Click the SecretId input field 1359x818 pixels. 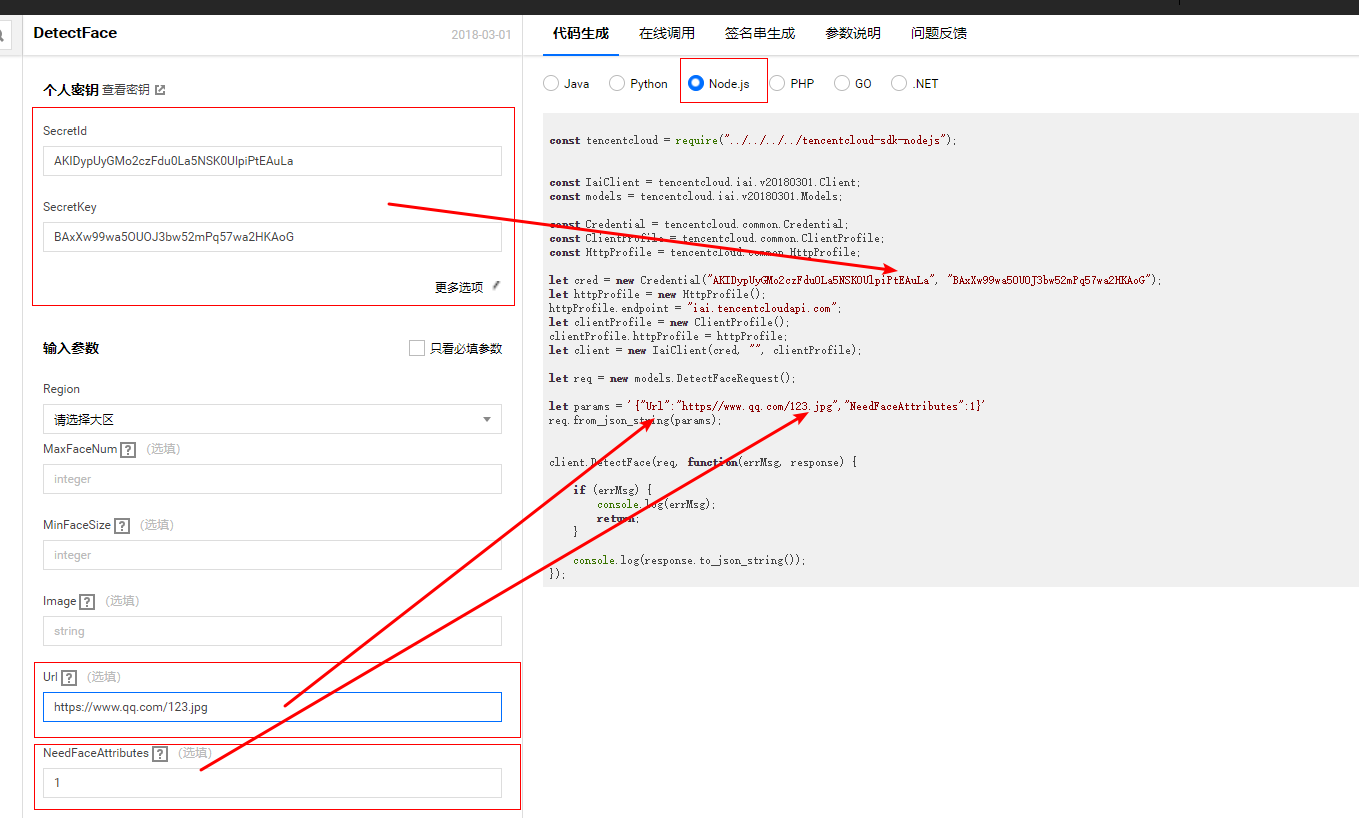(x=272, y=161)
